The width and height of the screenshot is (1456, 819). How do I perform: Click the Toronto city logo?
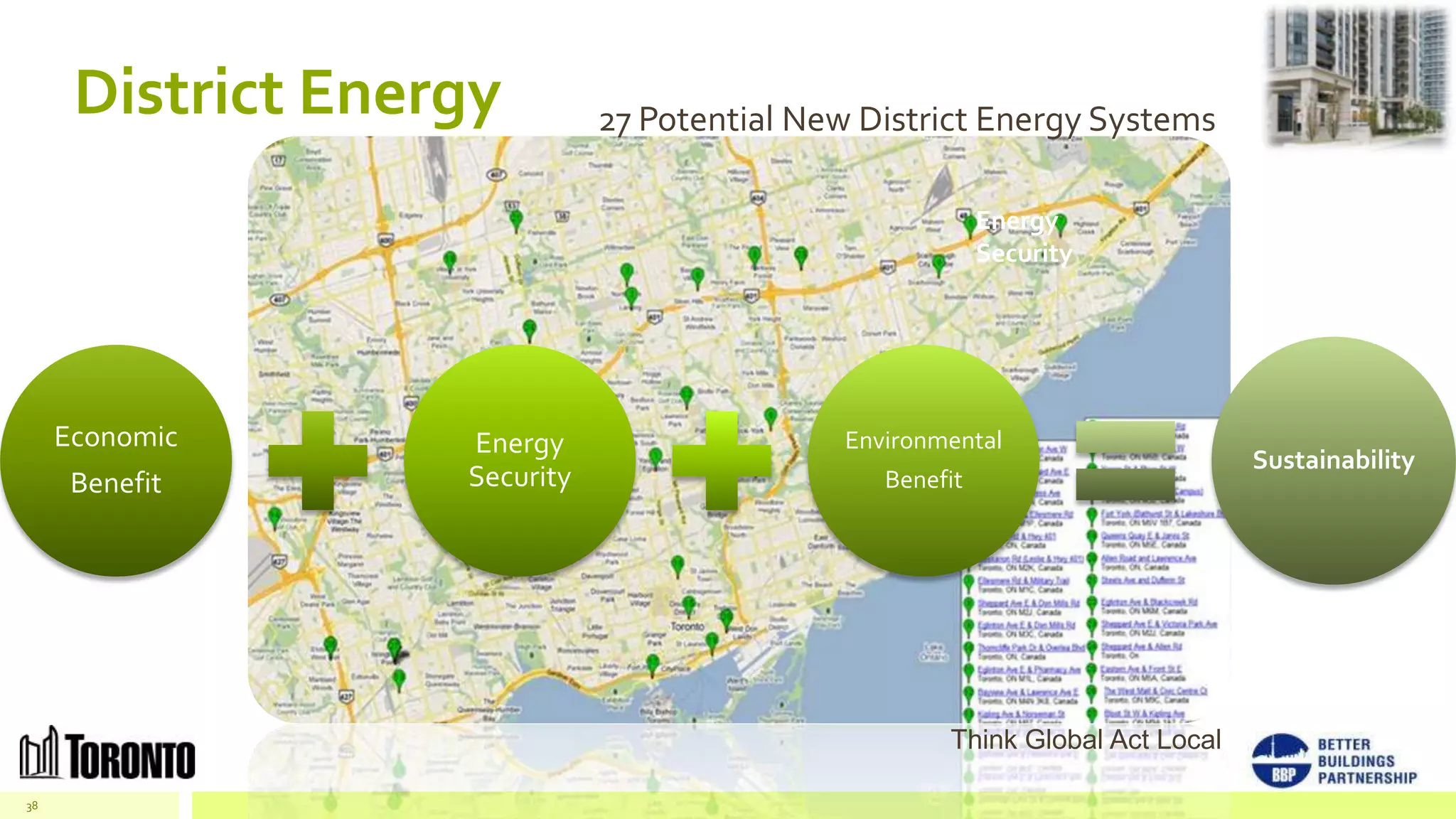pos(107,754)
